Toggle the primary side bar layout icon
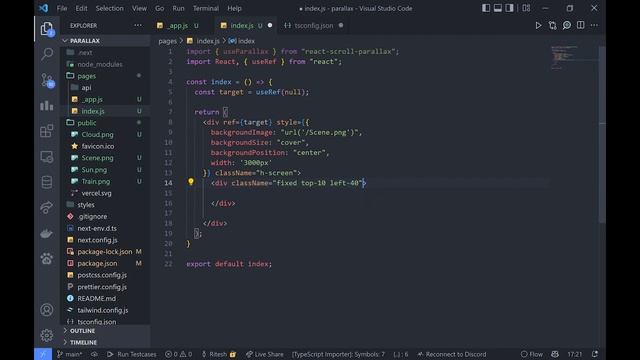Image resolution: width=640 pixels, height=360 pixels. point(486,8)
